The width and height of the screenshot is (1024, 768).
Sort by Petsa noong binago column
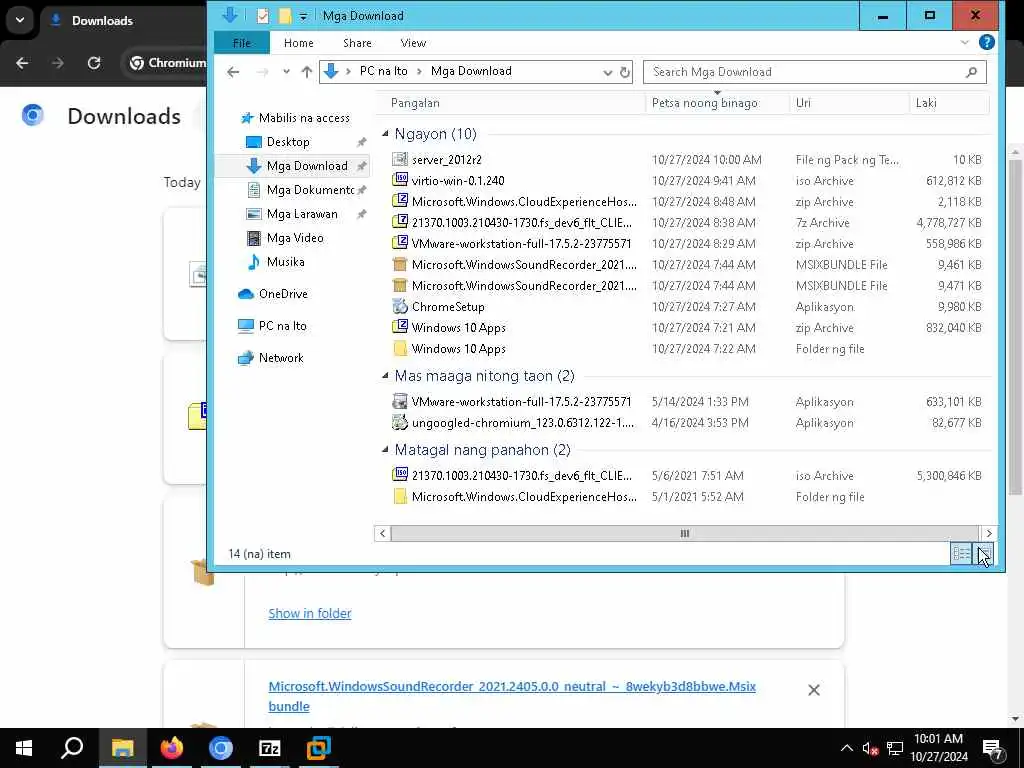718,103
